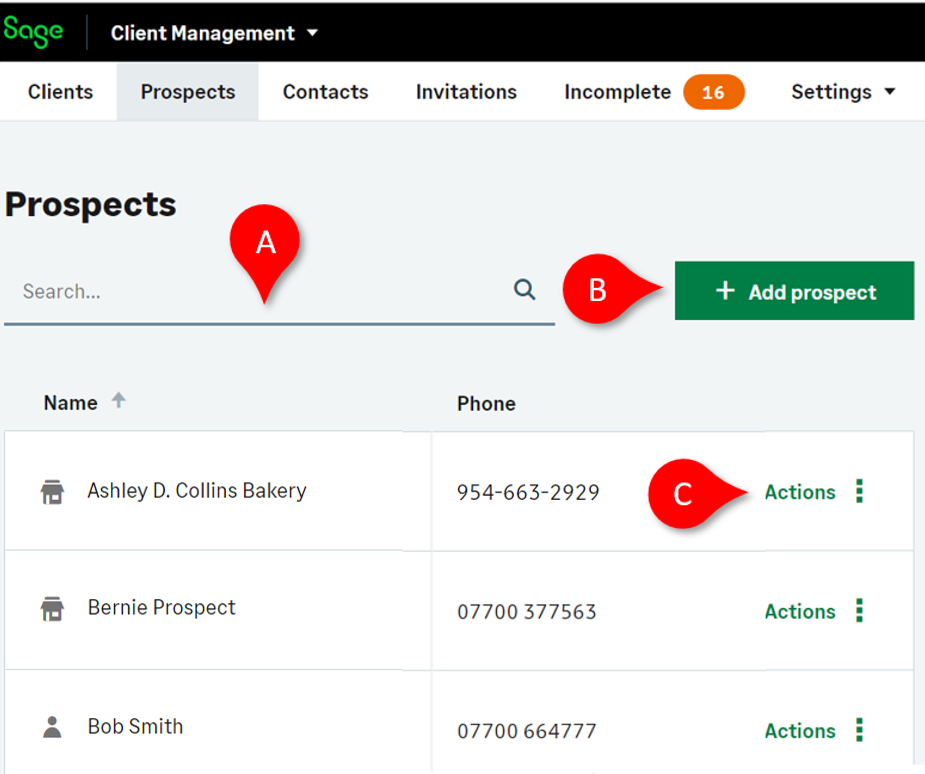
Task: Open the Bob Smith prospect record
Action: pyautogui.click(x=135, y=727)
